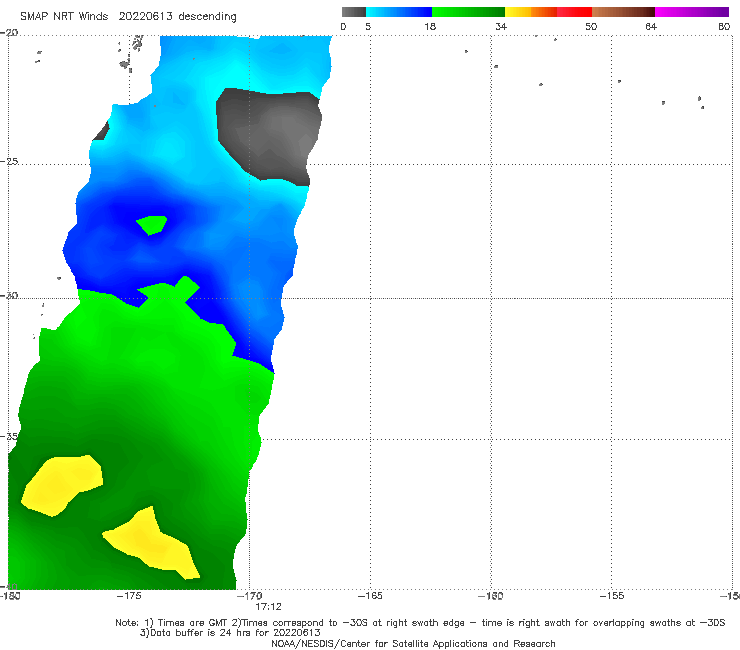Click the small gray patch at swath's left edge
Image resolution: width=740 pixels, height=650 pixels.
point(101,131)
